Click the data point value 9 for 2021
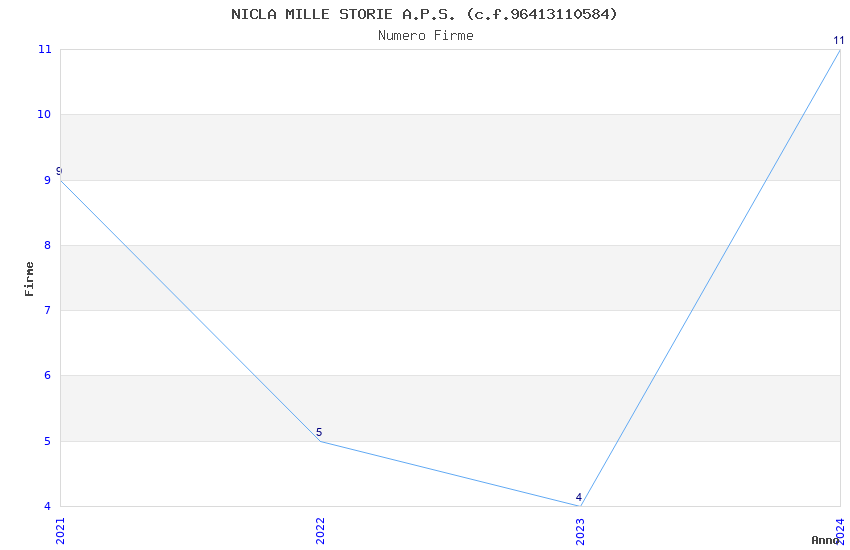The image size is (850, 550). 59,172
